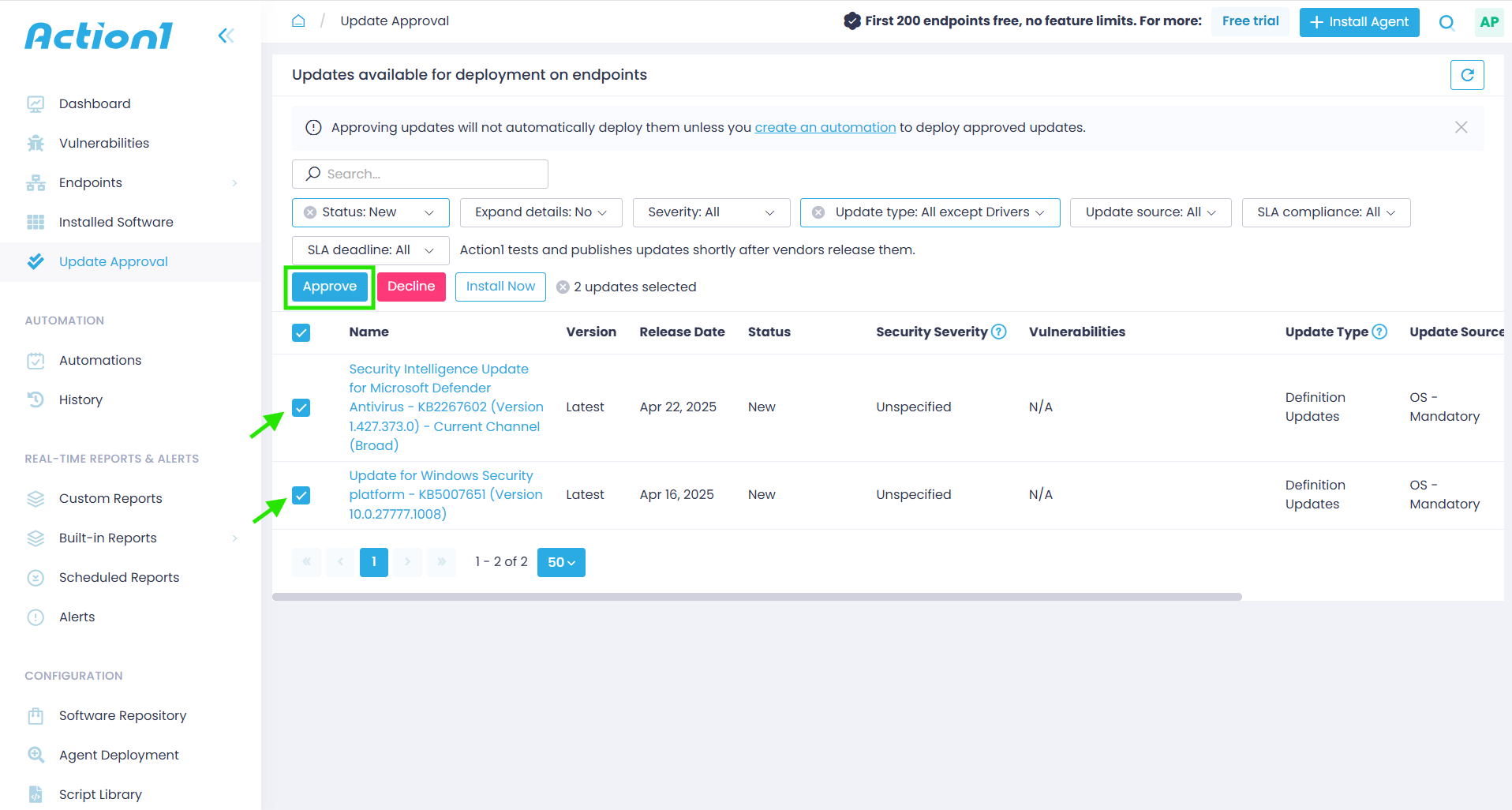
Task: Click the Decline button
Action: (x=411, y=287)
